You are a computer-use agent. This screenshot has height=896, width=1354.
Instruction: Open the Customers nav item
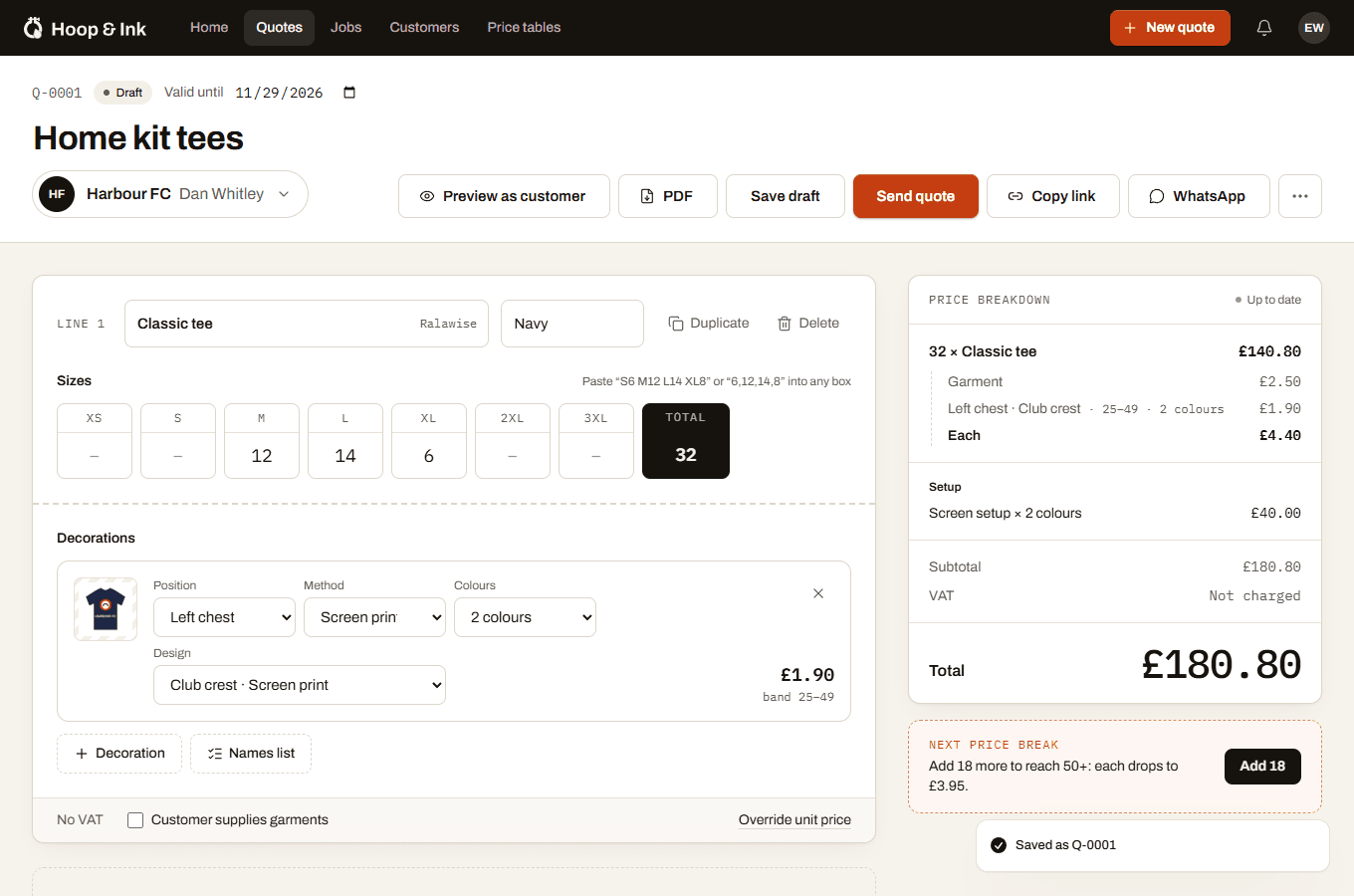coord(424,28)
